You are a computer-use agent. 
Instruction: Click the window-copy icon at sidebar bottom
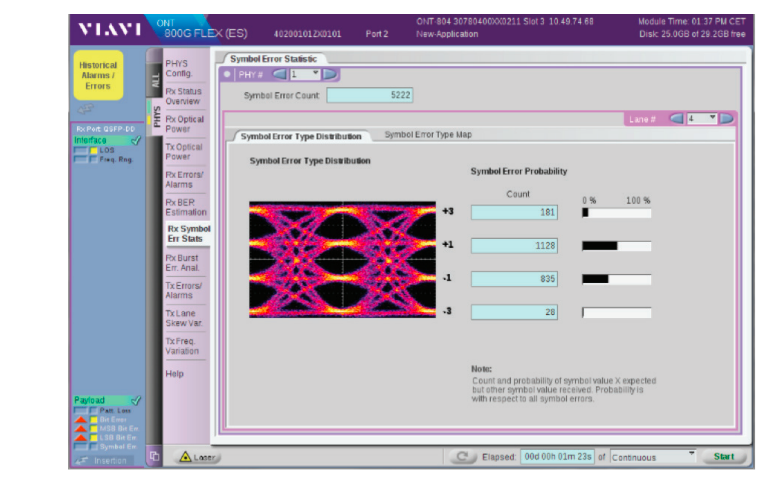[x=154, y=456]
